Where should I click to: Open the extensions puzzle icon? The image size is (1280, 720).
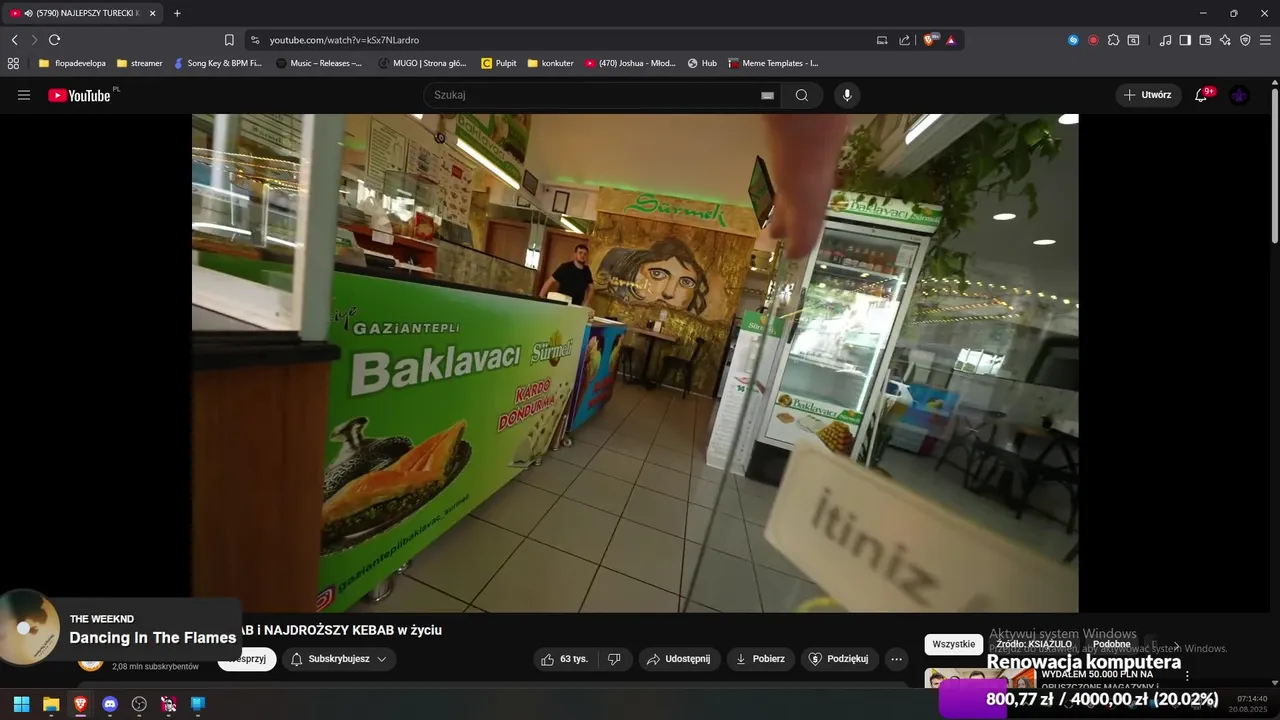point(1113,40)
